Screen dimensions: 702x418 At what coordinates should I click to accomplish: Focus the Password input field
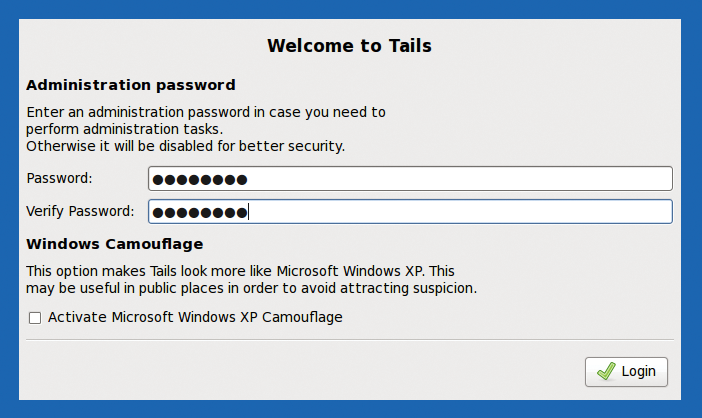point(450,179)
